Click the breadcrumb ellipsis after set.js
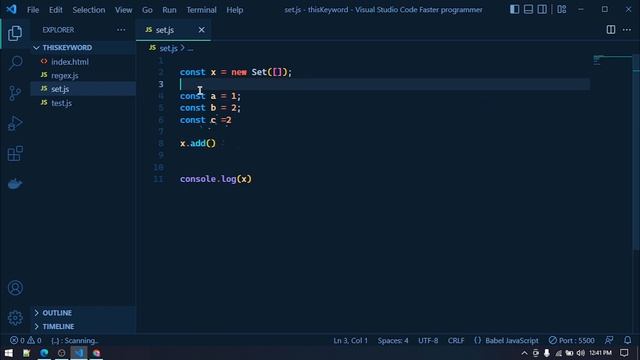 point(191,49)
